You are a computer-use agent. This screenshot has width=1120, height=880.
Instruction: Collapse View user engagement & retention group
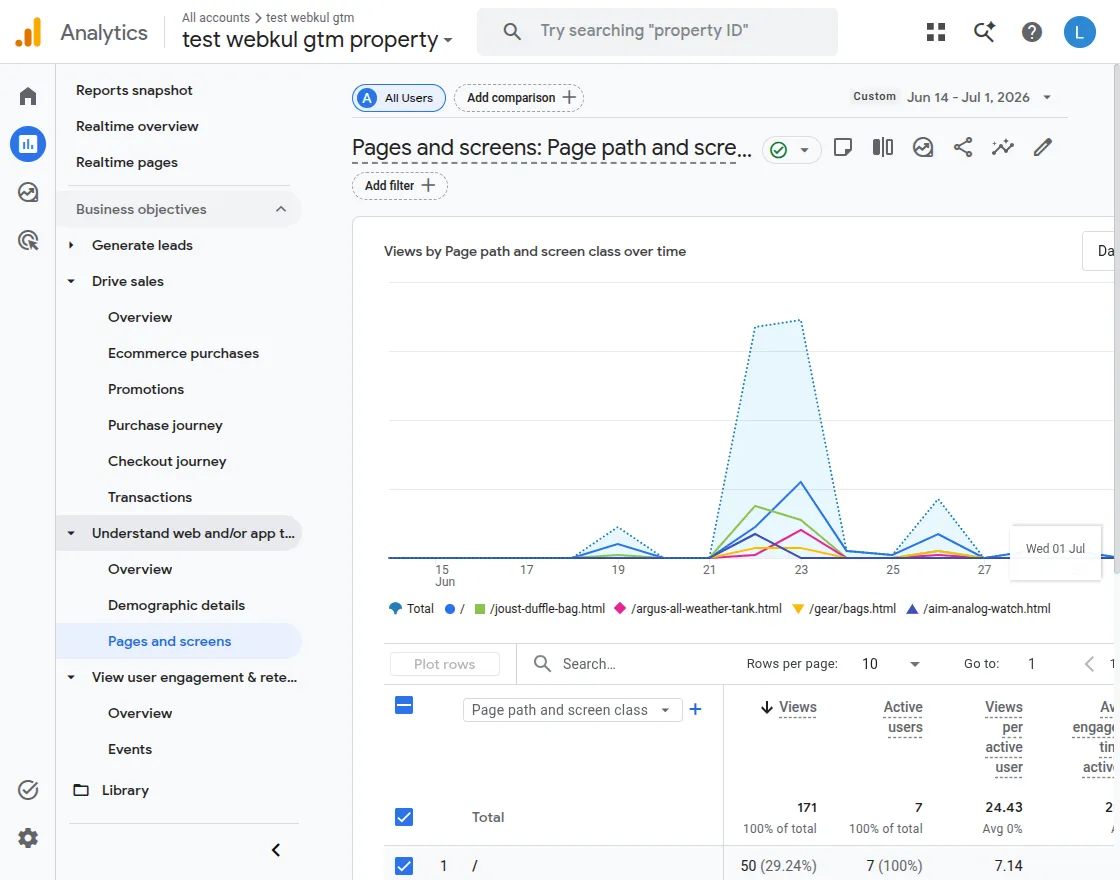coord(71,677)
